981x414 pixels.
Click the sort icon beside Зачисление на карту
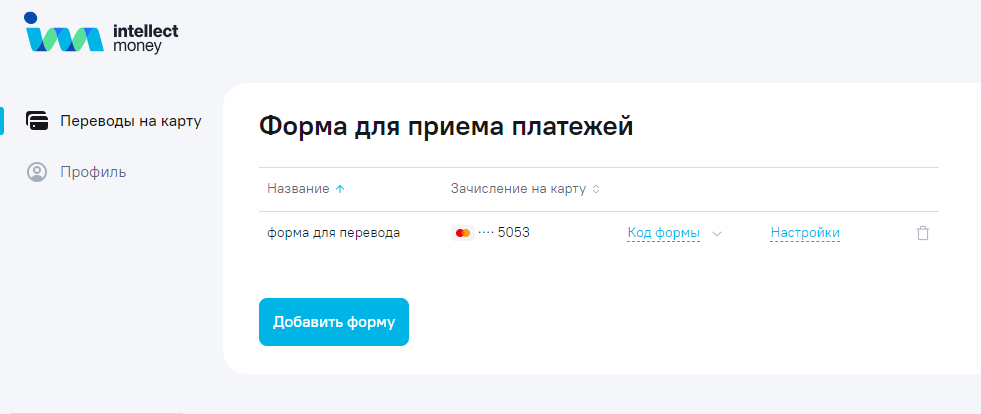(x=596, y=188)
